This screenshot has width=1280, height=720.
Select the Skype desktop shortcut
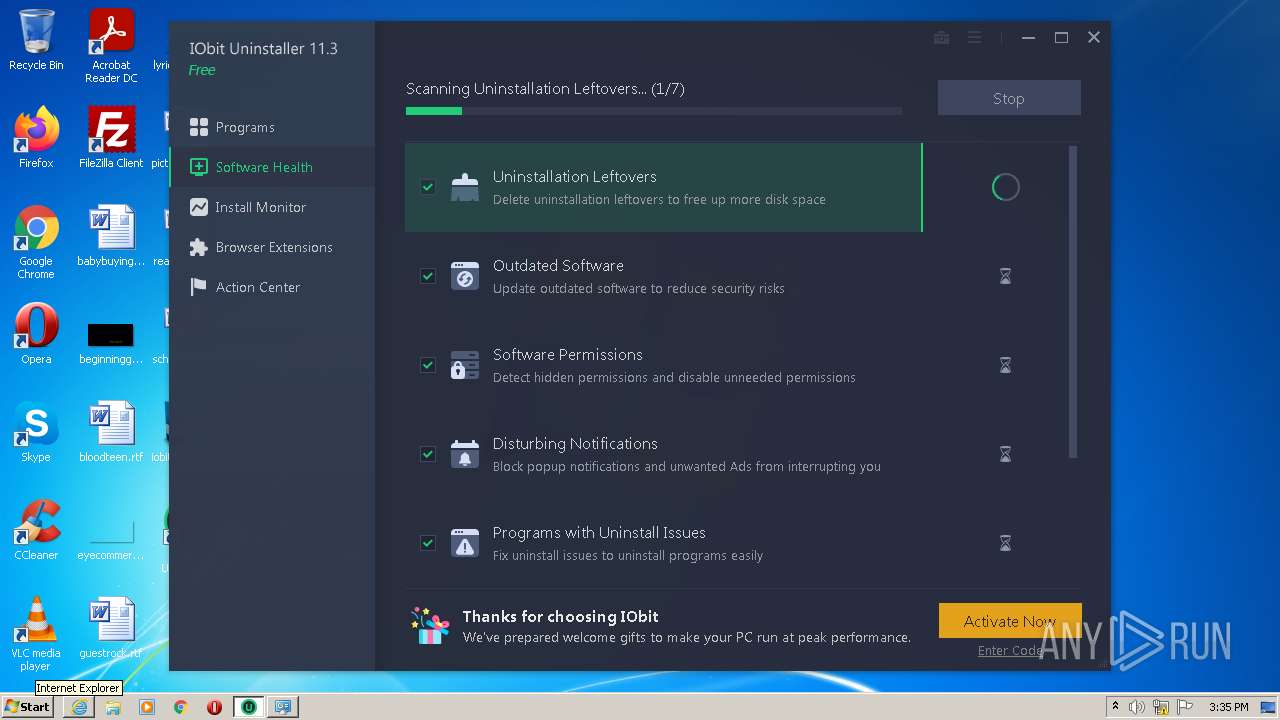point(36,432)
